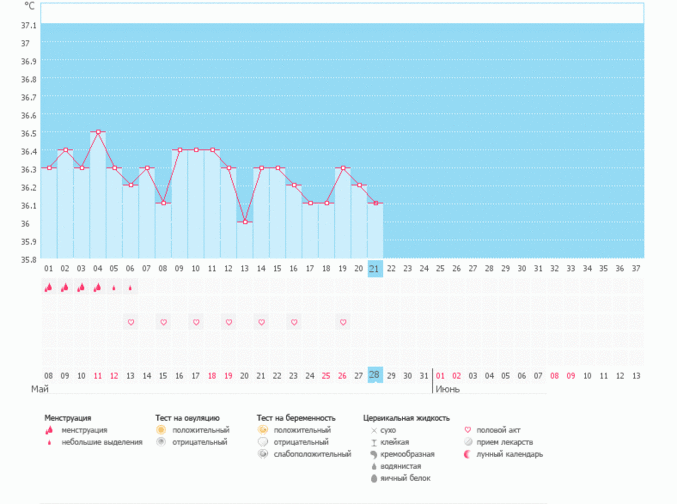
Task: Click the 'небольшие выделения' legend entry
Action: [101, 442]
